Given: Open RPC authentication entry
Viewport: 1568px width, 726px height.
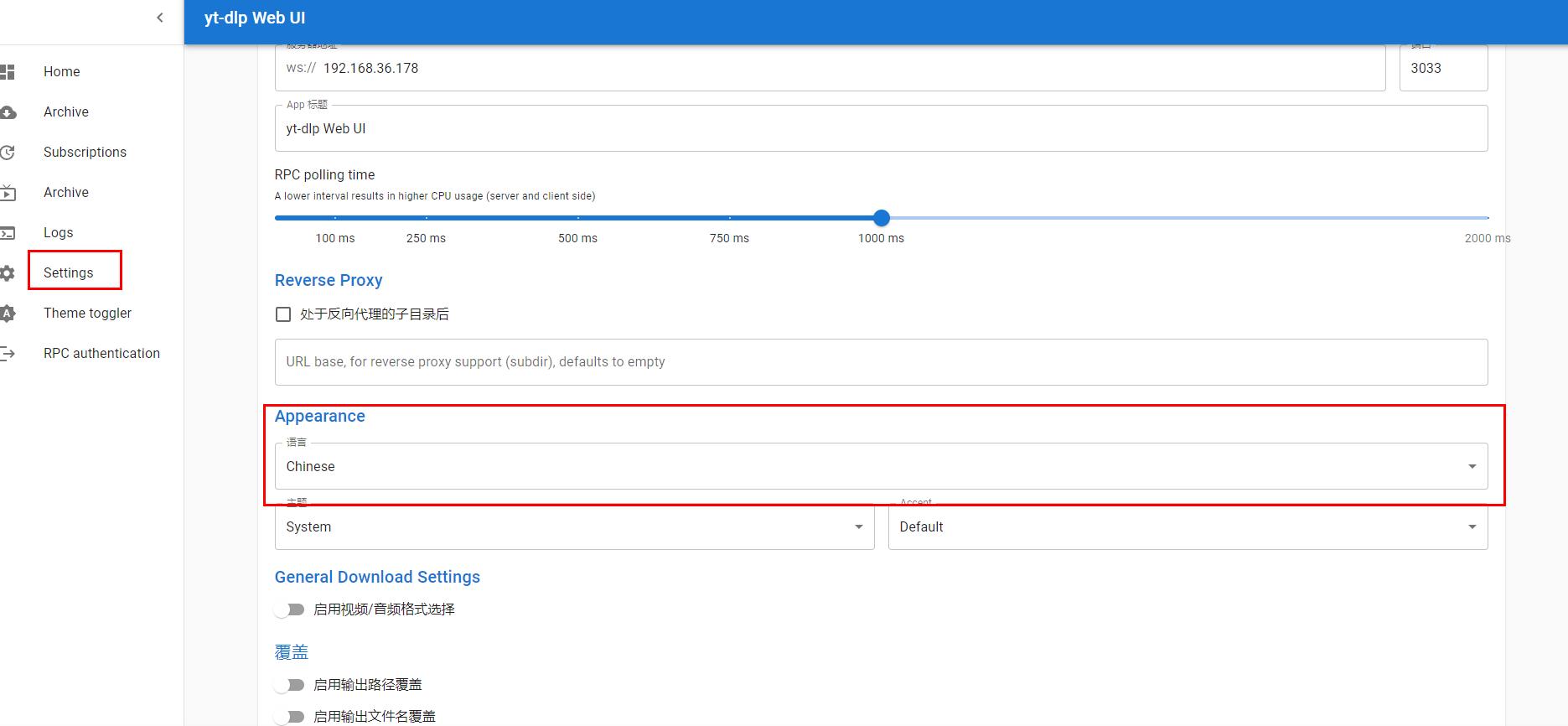Looking at the screenshot, I should (x=101, y=354).
